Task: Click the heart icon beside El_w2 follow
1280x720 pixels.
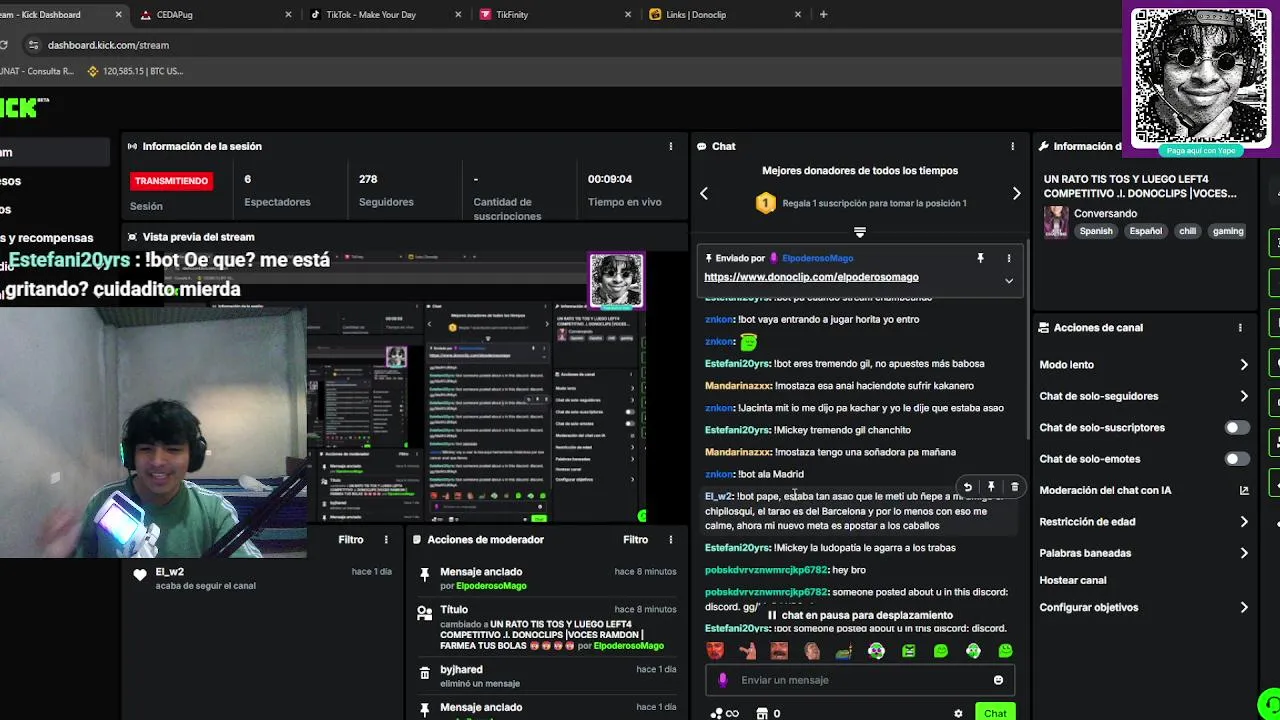Action: click(140, 575)
